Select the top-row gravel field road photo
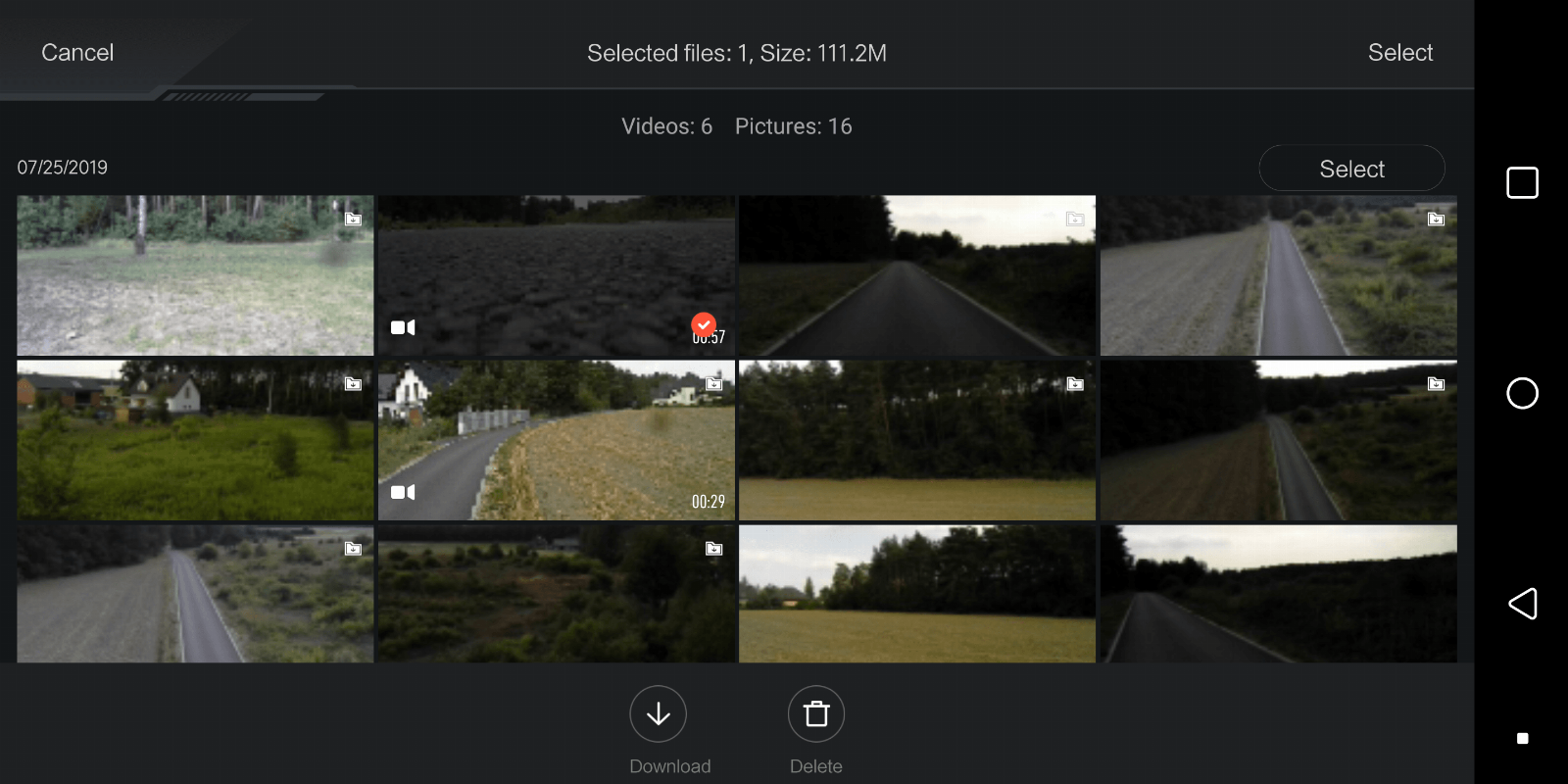The image size is (1568, 784). pos(1279,275)
